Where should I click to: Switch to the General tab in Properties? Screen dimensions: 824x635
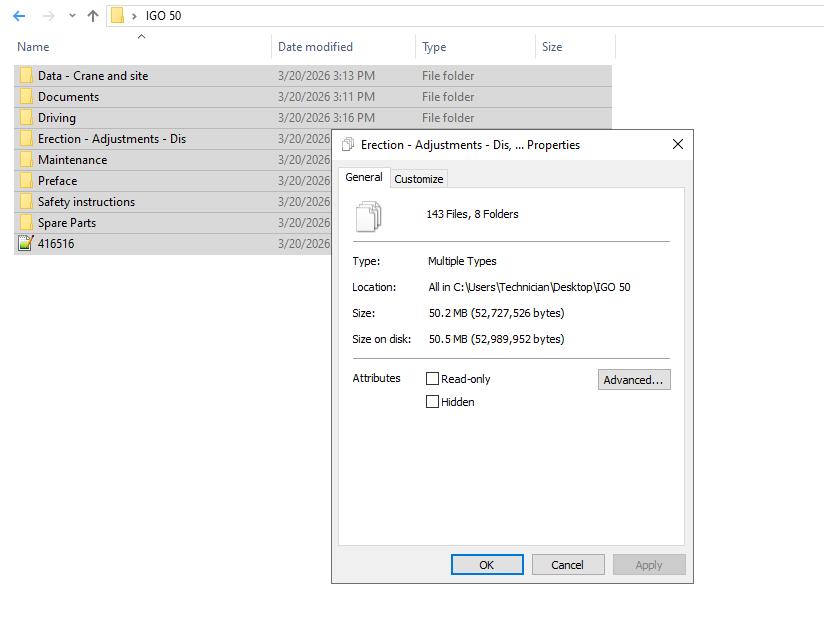pyautogui.click(x=364, y=177)
